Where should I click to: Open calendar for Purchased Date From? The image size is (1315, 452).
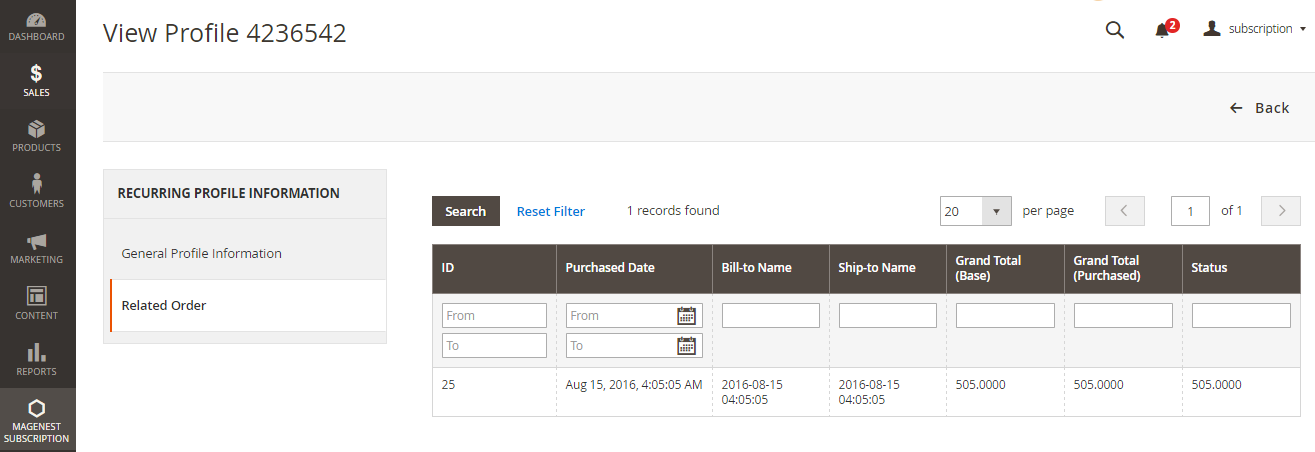tap(686, 316)
